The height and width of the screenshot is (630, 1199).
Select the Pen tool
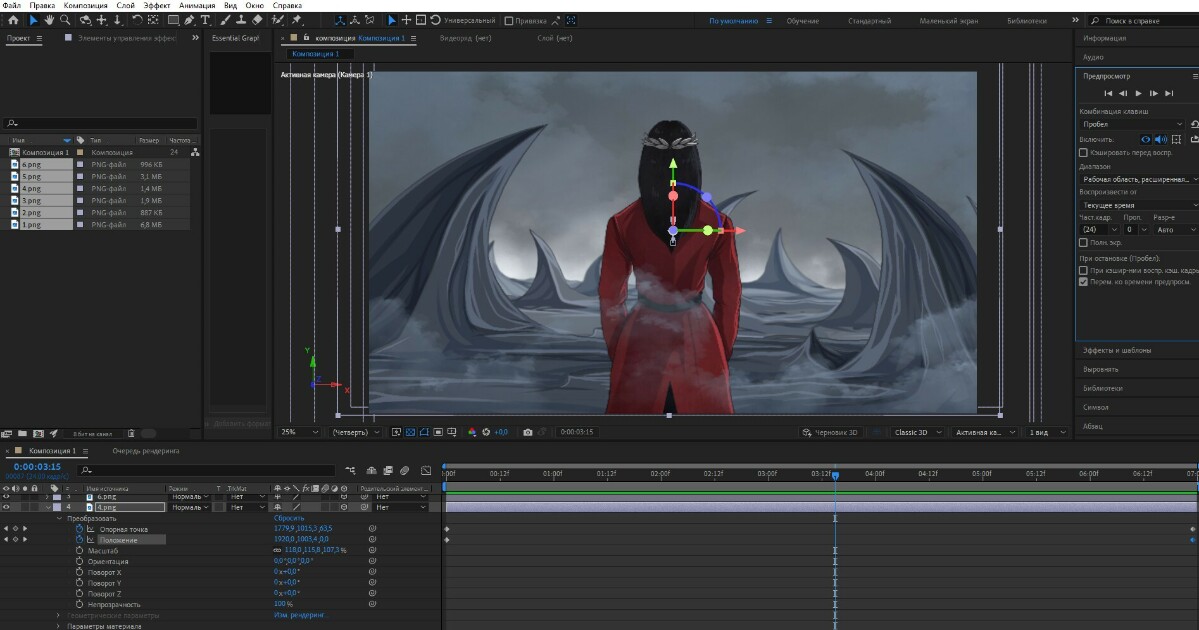tap(189, 20)
